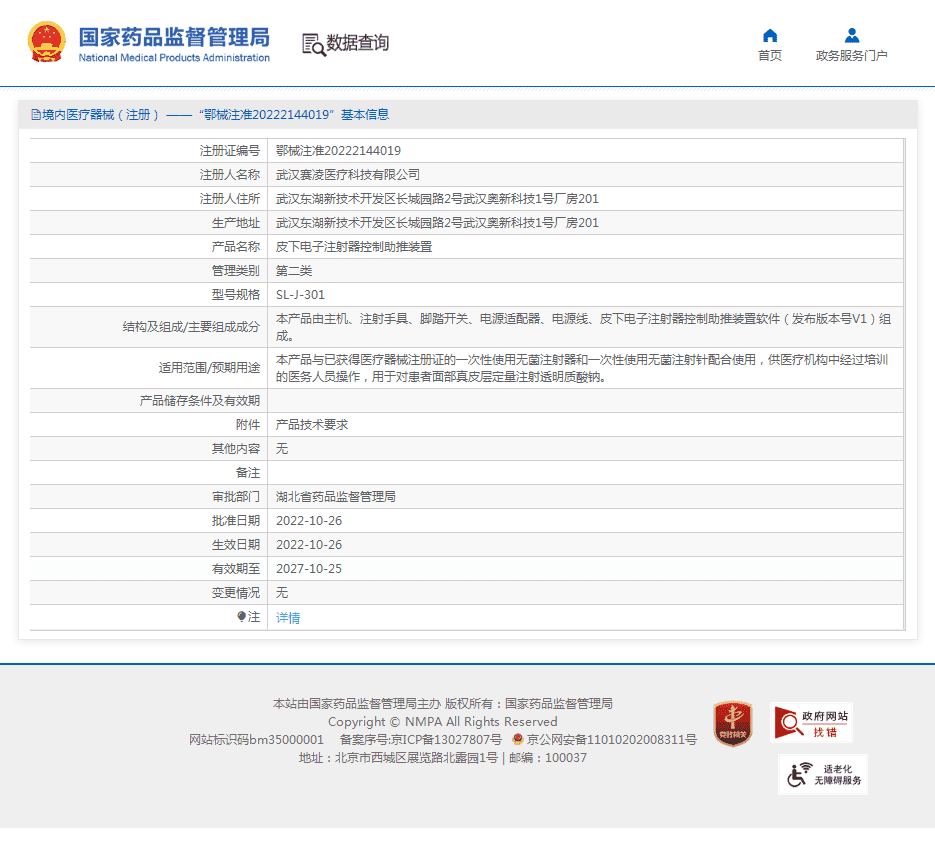Open the 适老化无障碍服务 accessibility badge
The width and height of the screenshot is (935, 842).
(x=823, y=775)
